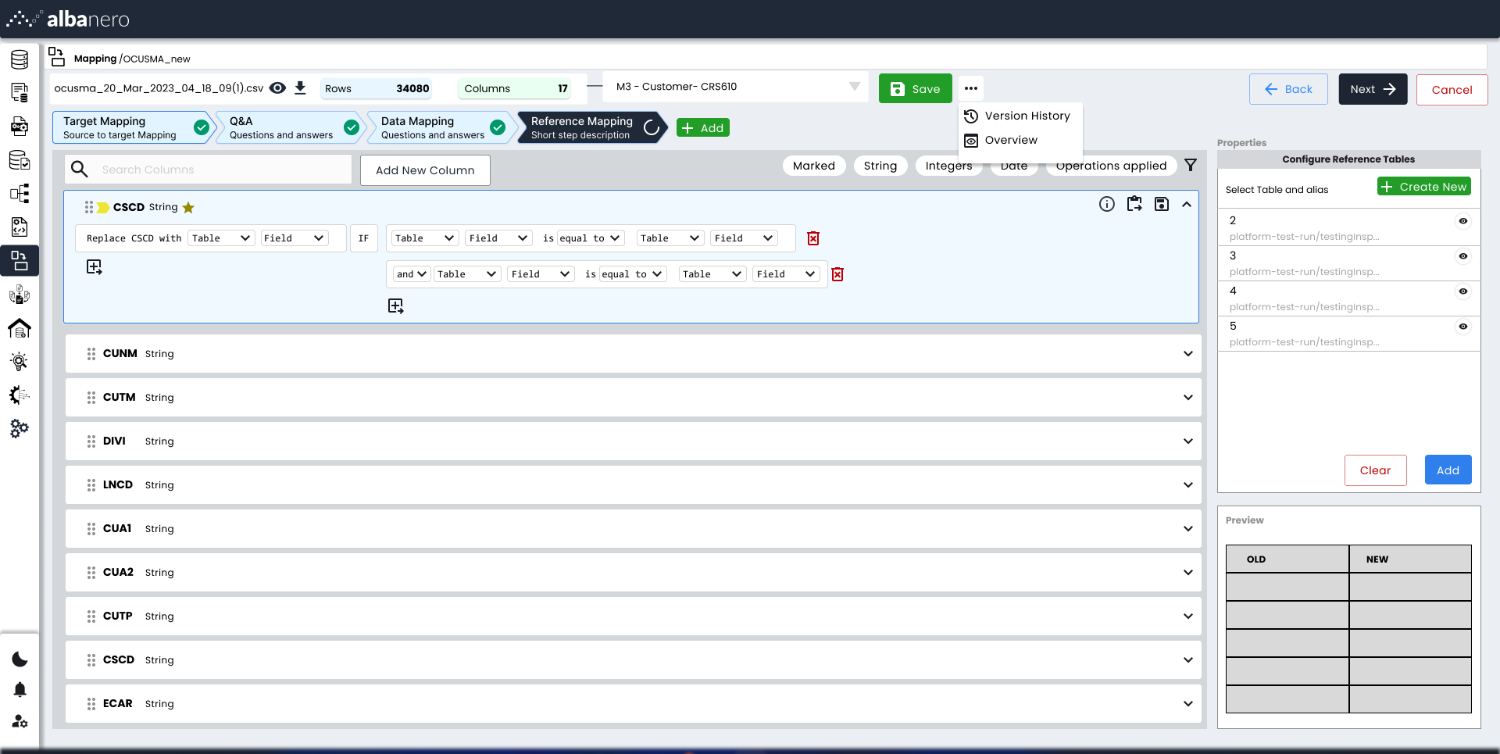The height and width of the screenshot is (754, 1500).
Task: Click the save disk icon in the CSCD card
Action: point(1161,204)
